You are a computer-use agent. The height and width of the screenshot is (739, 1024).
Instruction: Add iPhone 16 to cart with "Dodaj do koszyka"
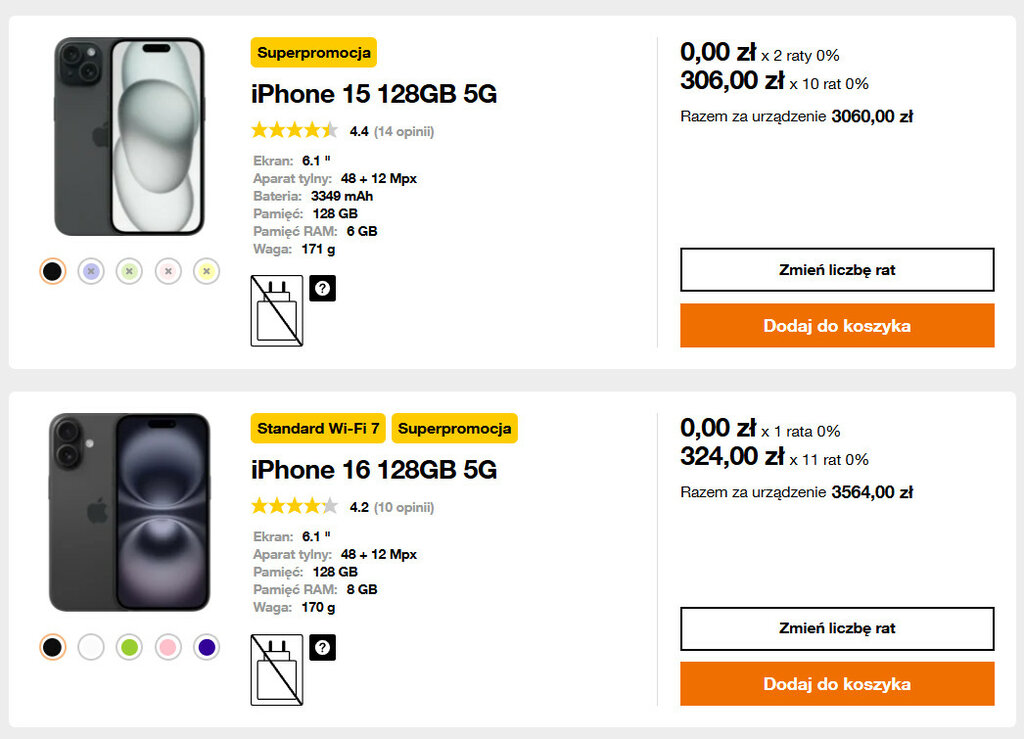click(x=837, y=684)
